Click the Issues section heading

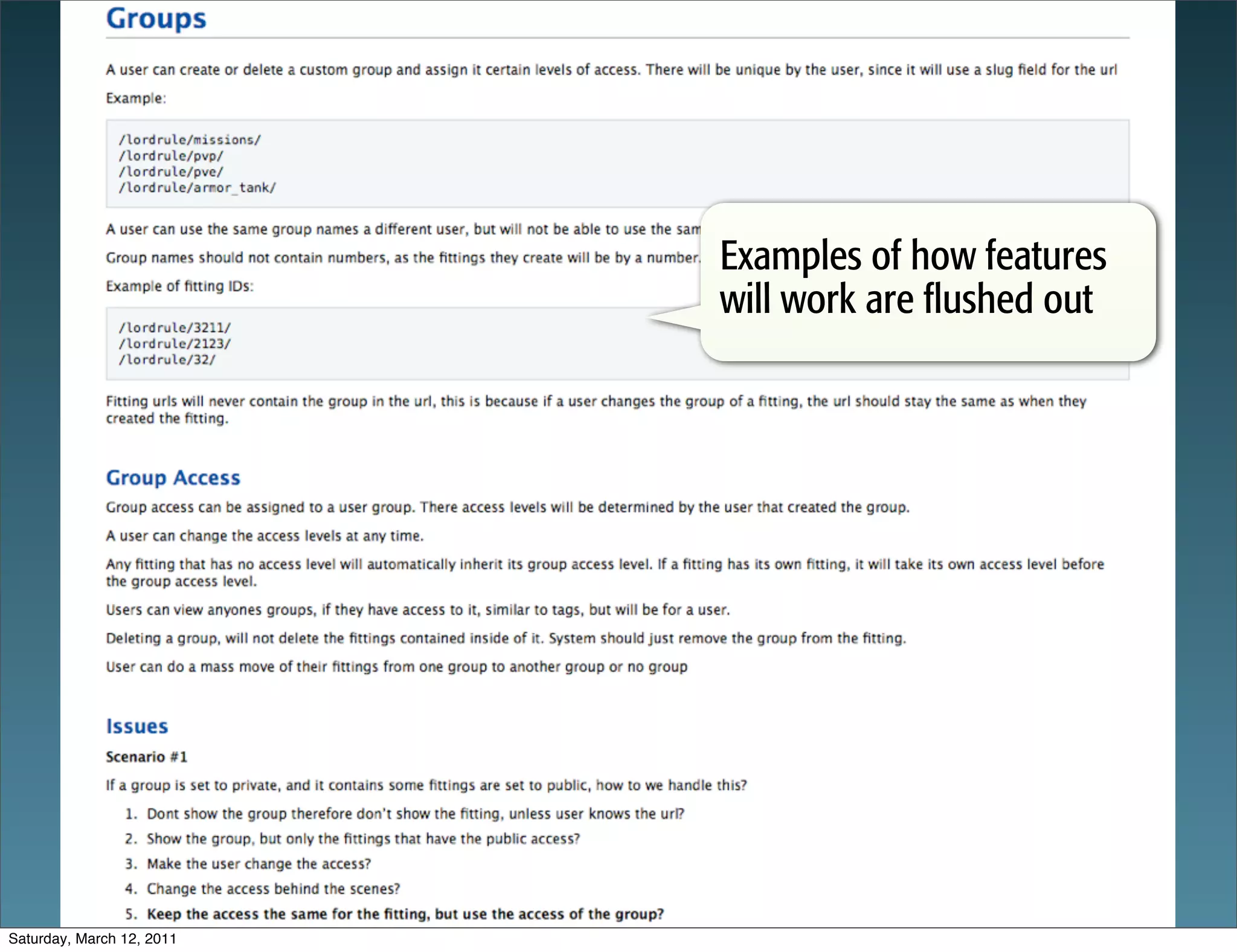pos(137,726)
